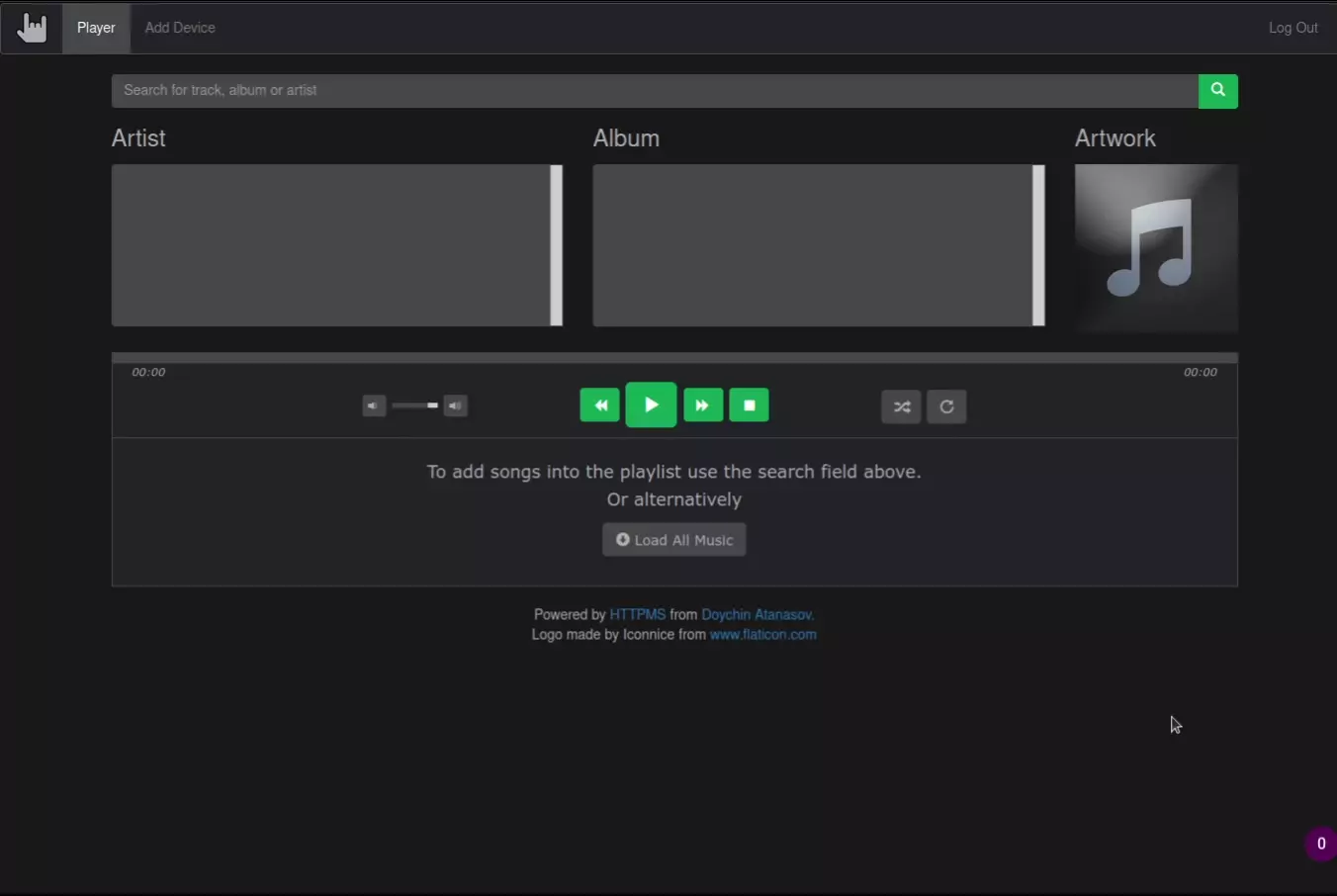This screenshot has width=1337, height=896.
Task: Open the HTTPMS link
Action: coord(638,614)
